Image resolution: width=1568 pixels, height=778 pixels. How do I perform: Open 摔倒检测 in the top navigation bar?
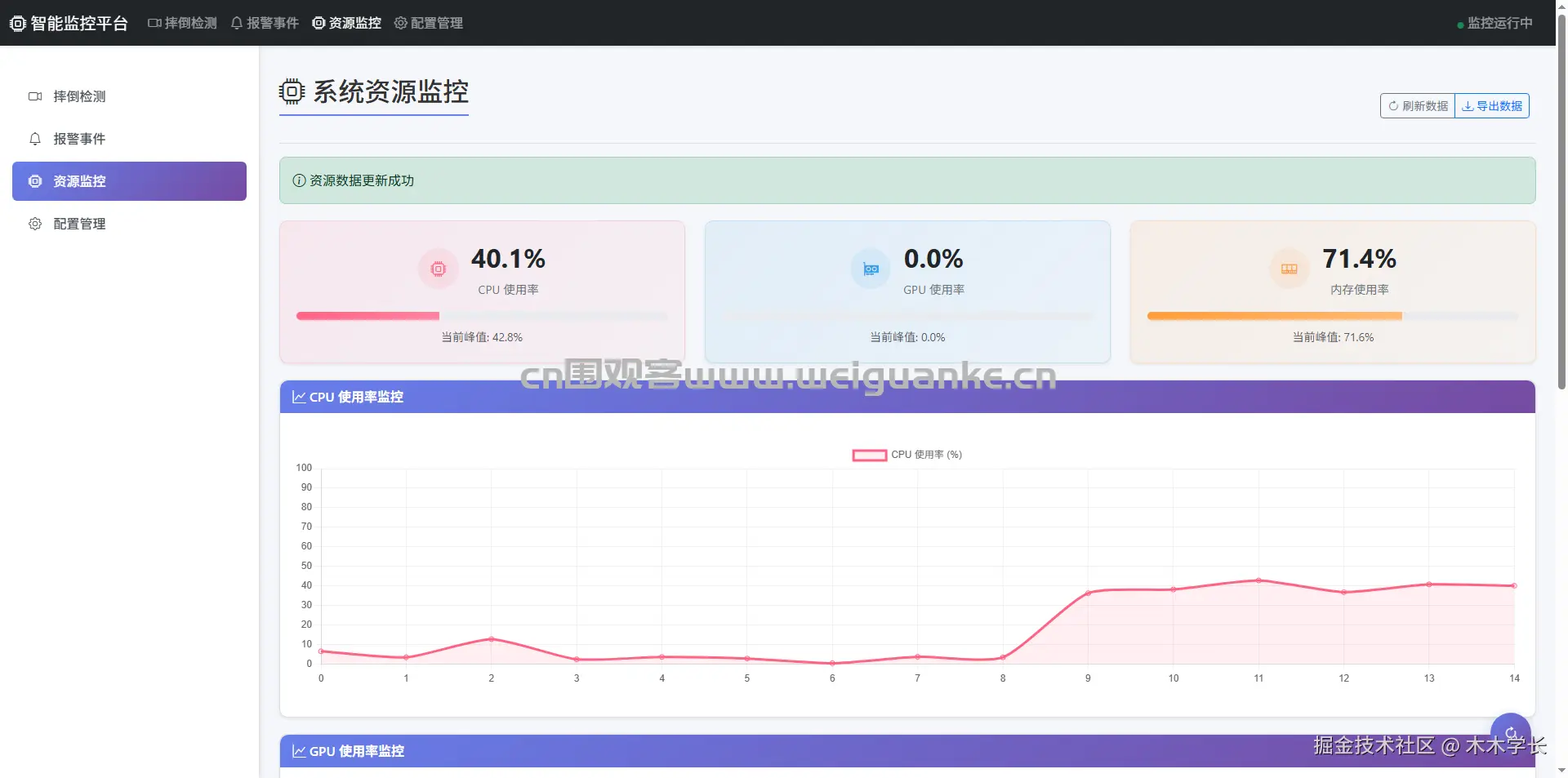click(x=182, y=23)
